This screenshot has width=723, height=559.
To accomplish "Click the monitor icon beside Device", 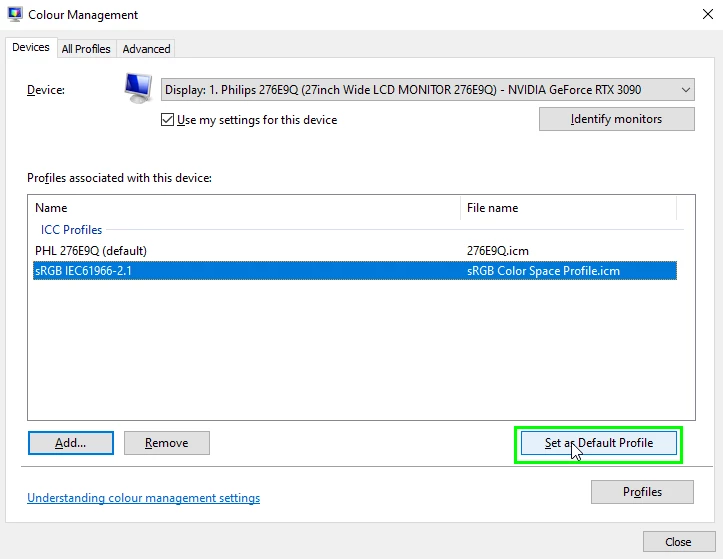I will pyautogui.click(x=138, y=88).
